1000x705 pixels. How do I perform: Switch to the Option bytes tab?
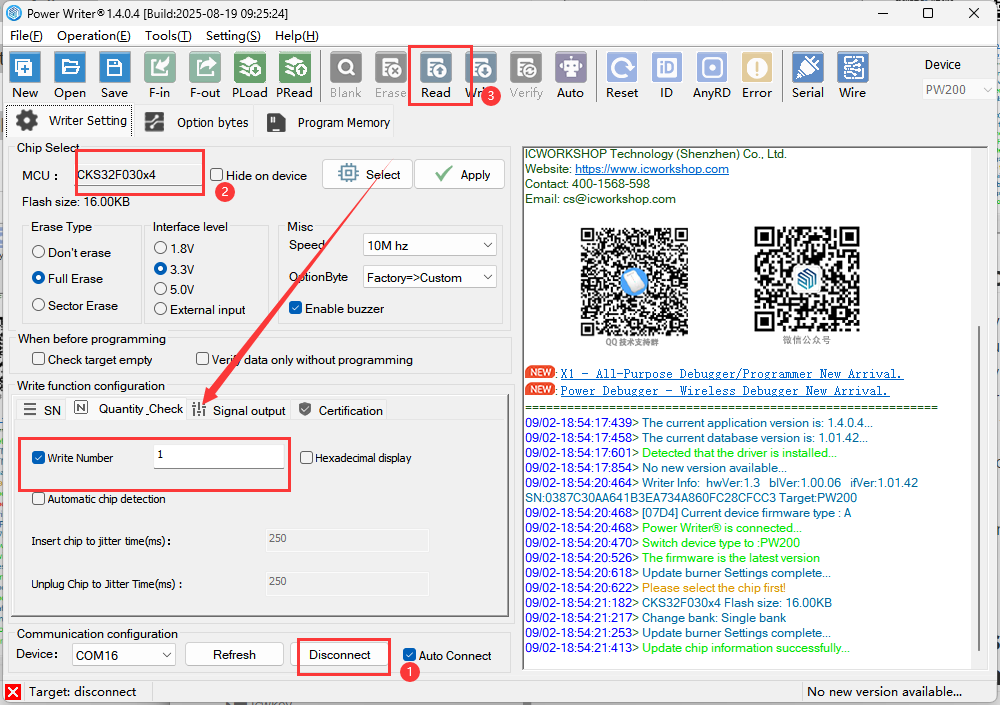click(196, 122)
